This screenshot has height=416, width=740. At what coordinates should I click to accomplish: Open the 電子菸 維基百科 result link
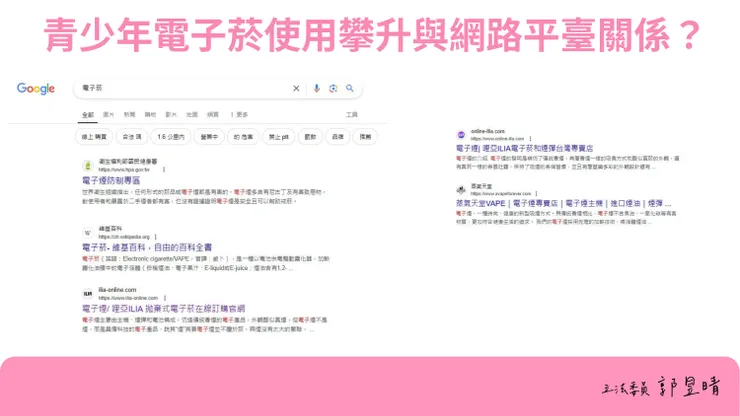[x=147, y=247]
